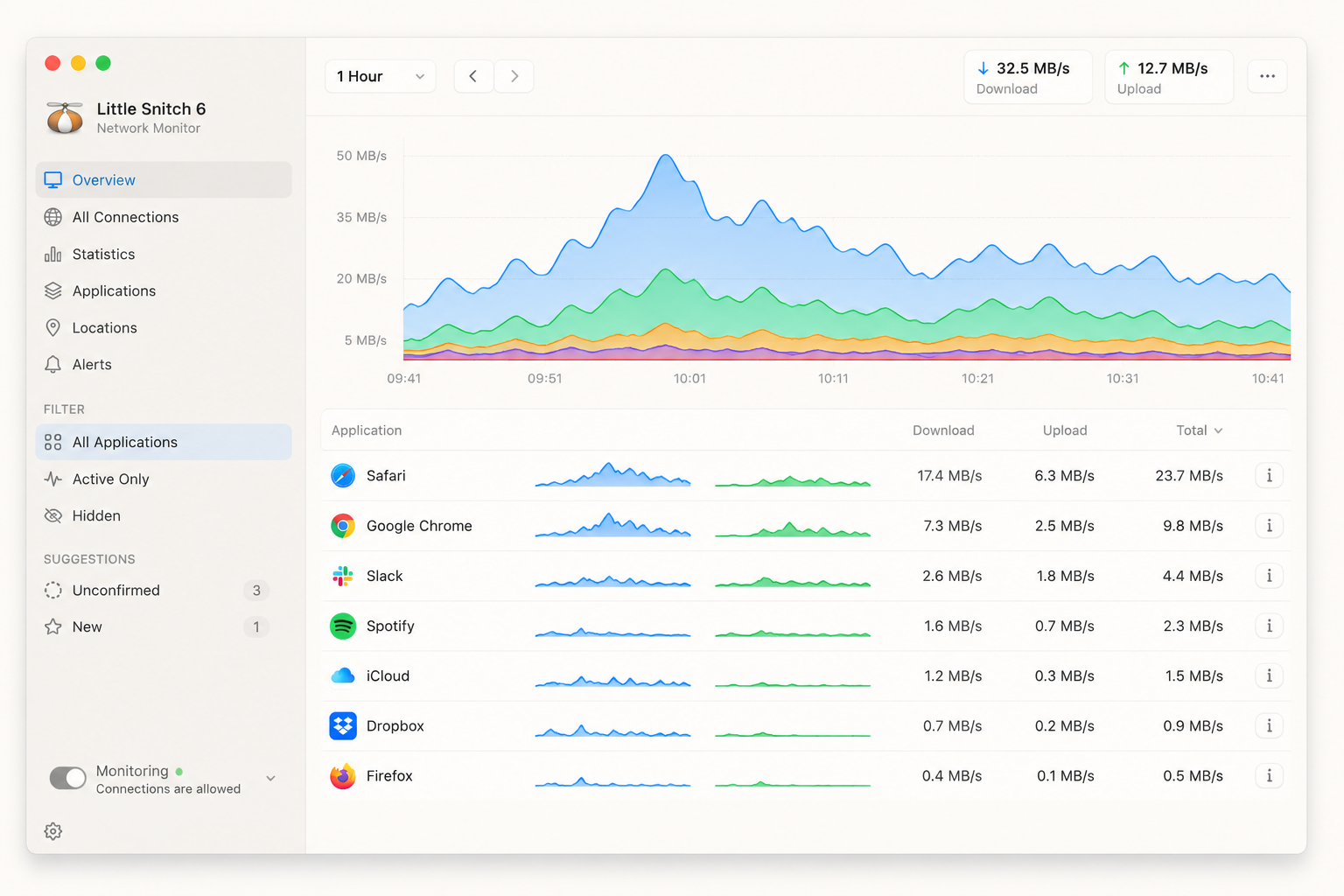This screenshot has width=1344, height=896.
Task: Open the more options ellipsis menu
Action: 1267,76
